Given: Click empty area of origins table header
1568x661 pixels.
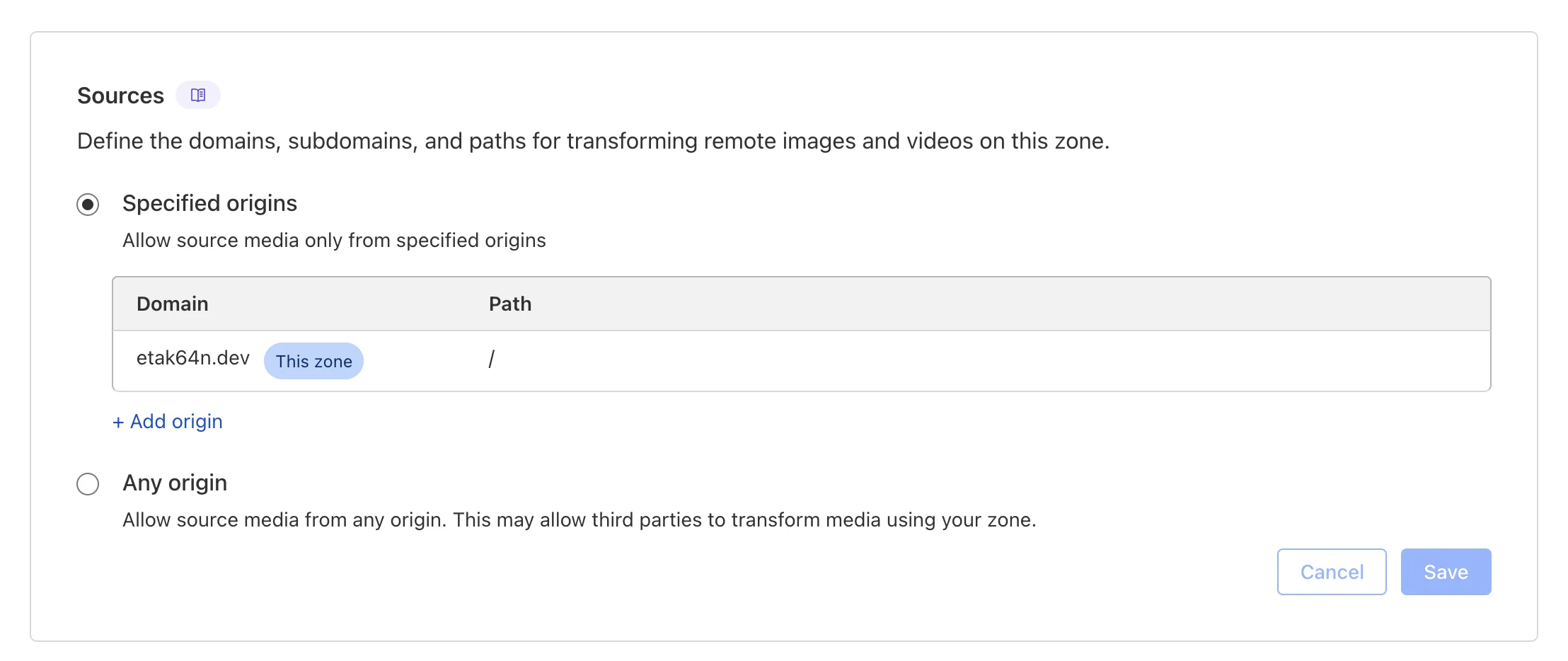Looking at the screenshot, I should click(x=991, y=304).
